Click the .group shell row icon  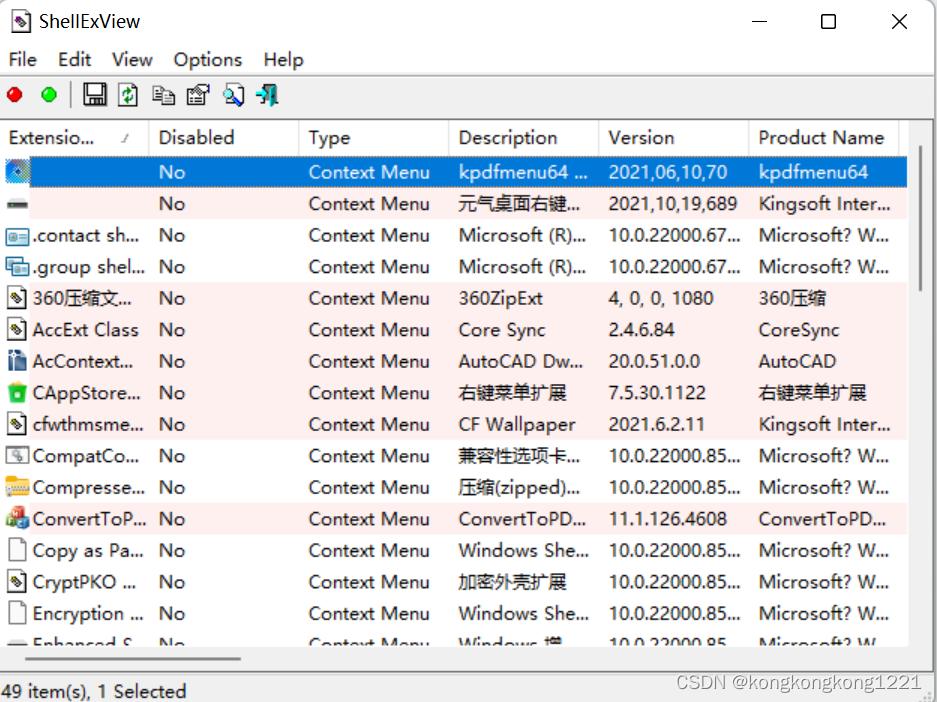tap(17, 267)
